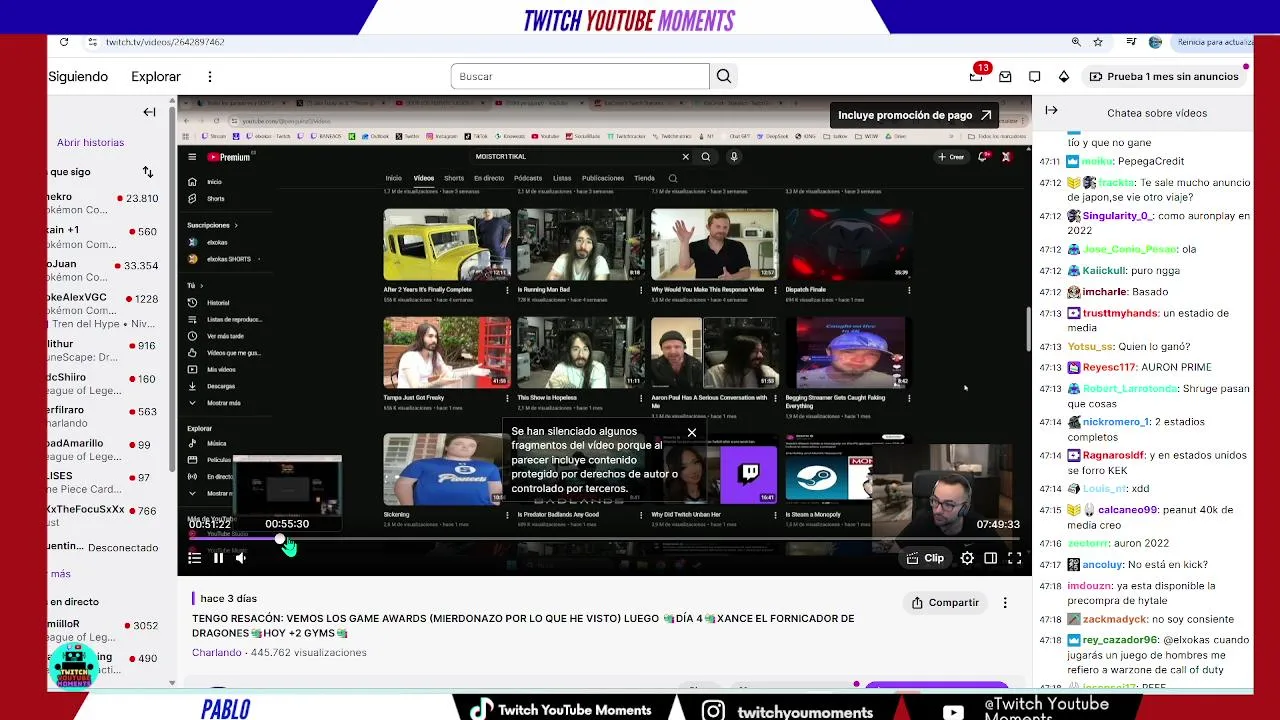1280x720 pixels.
Task: Open the chapters list icon in player
Action: (x=194, y=558)
